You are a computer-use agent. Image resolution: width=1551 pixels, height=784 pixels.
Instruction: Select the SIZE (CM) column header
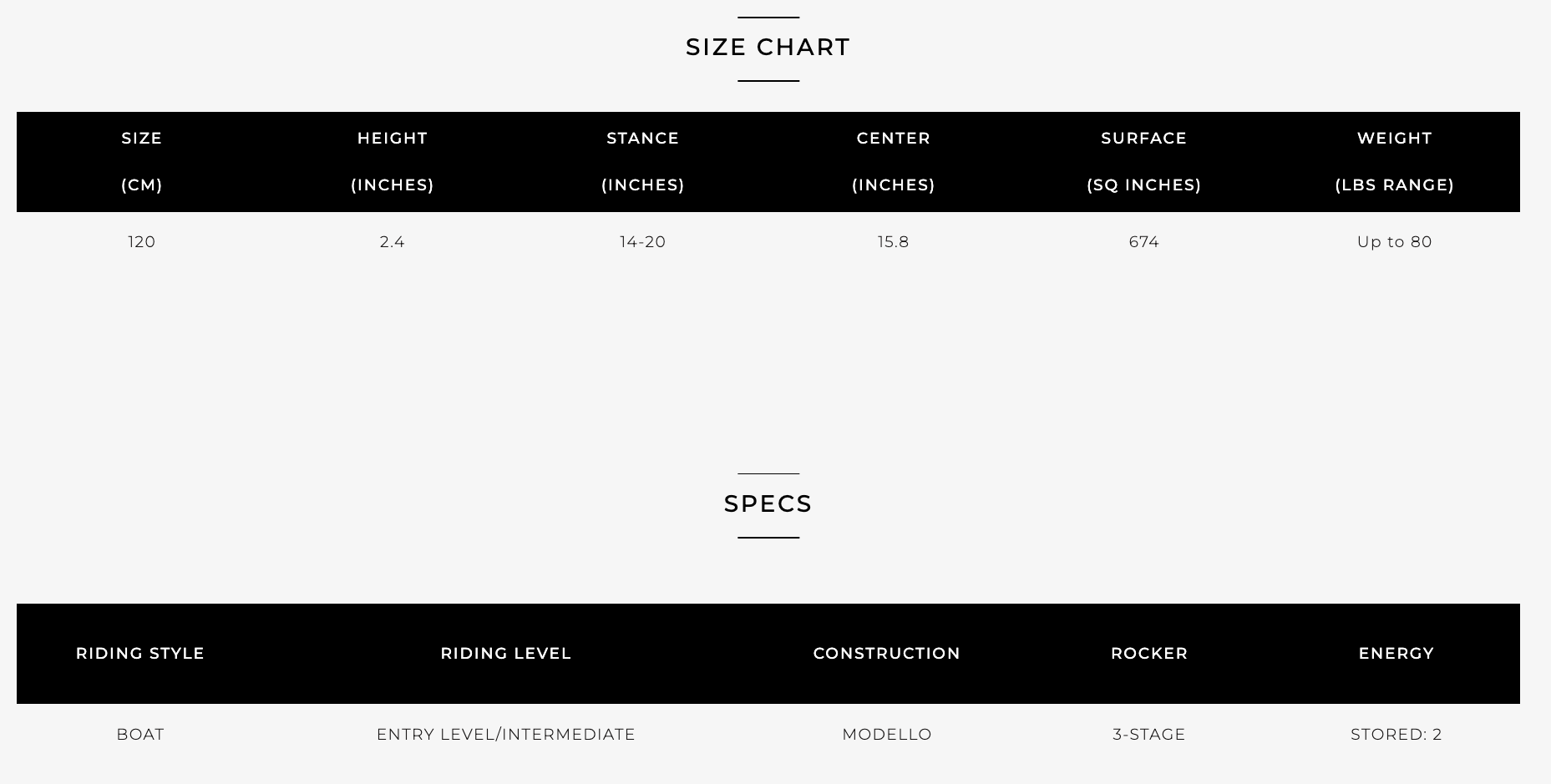point(142,161)
